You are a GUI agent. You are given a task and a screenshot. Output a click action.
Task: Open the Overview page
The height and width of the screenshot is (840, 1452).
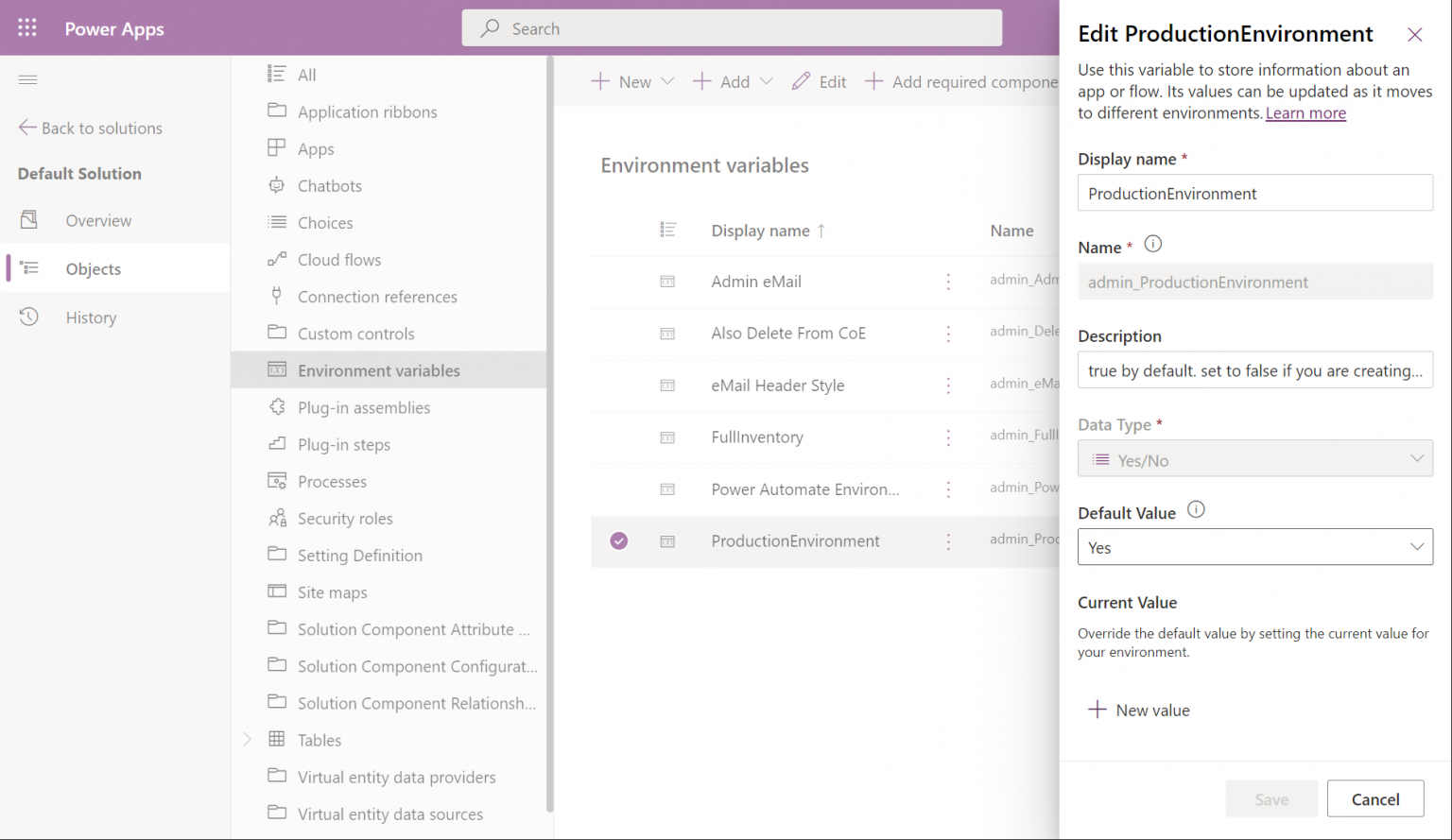(98, 220)
